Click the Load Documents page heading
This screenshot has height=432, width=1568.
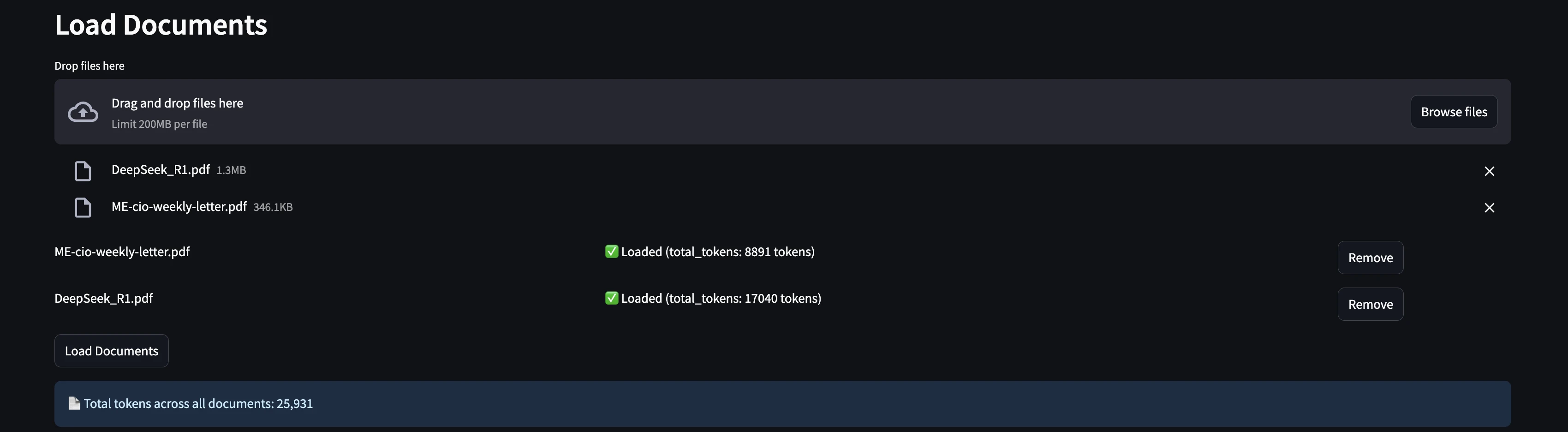[x=161, y=25]
